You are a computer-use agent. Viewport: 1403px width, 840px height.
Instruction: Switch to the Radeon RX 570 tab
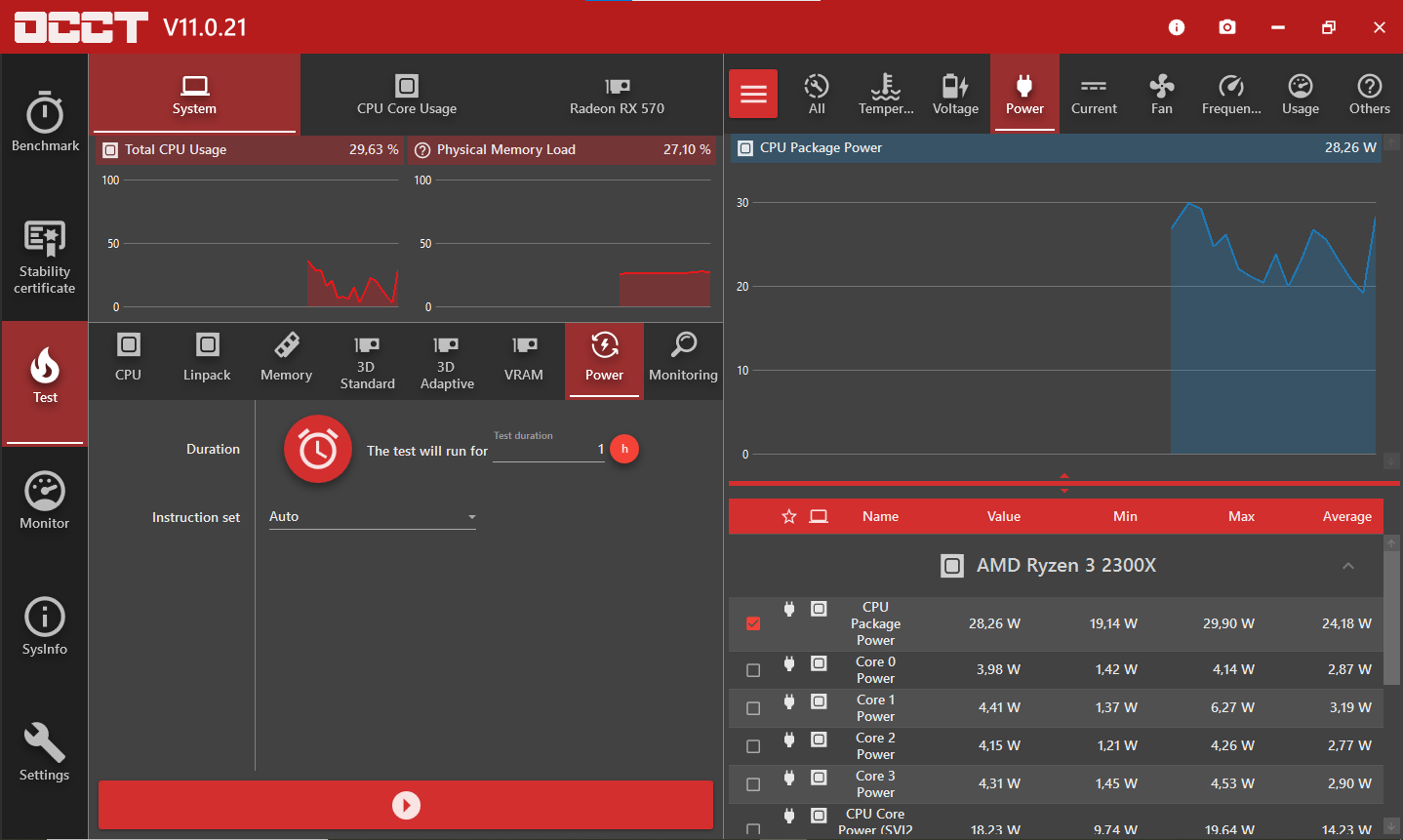coord(618,95)
